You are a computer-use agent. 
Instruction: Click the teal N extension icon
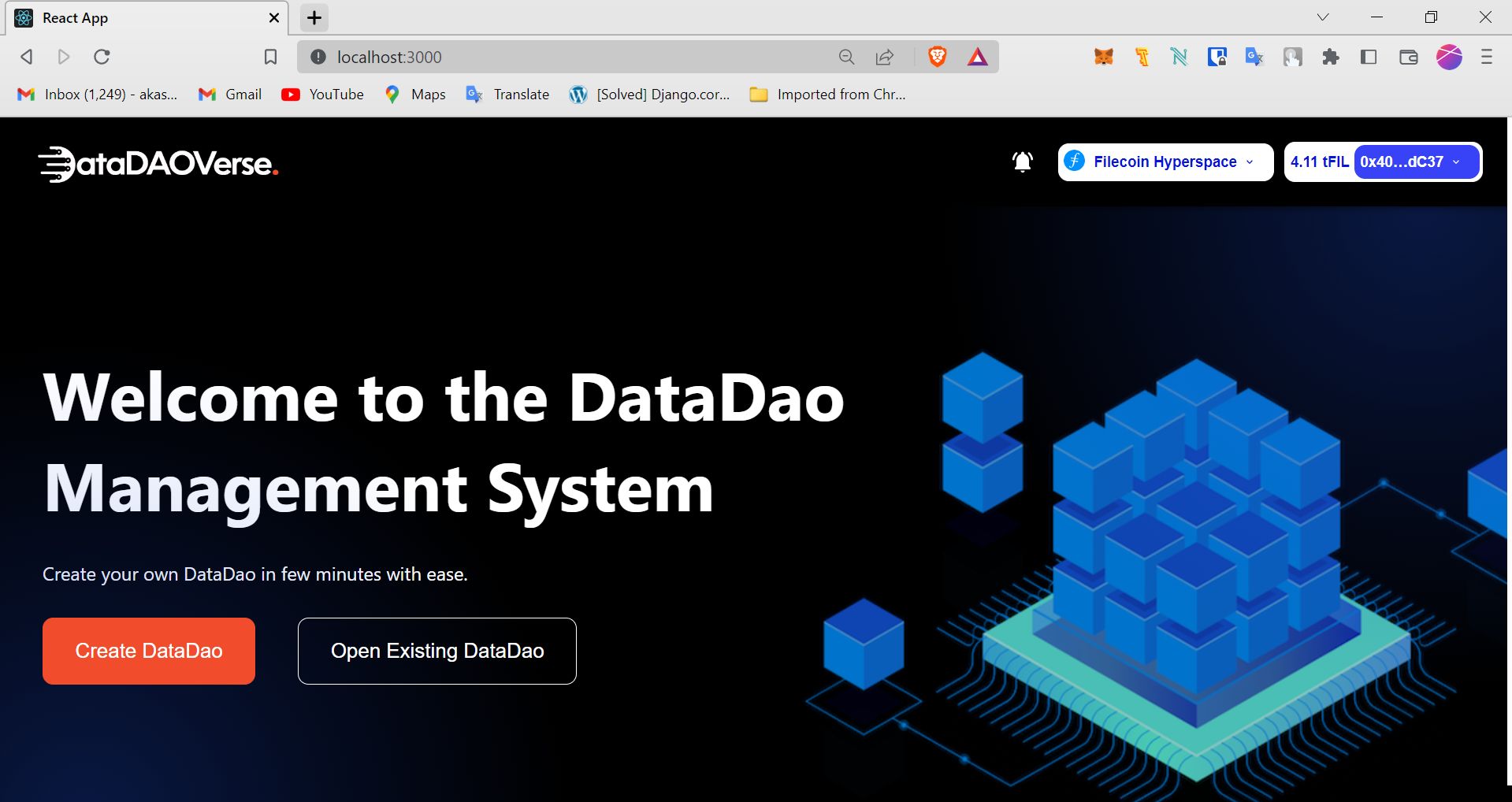1179,57
